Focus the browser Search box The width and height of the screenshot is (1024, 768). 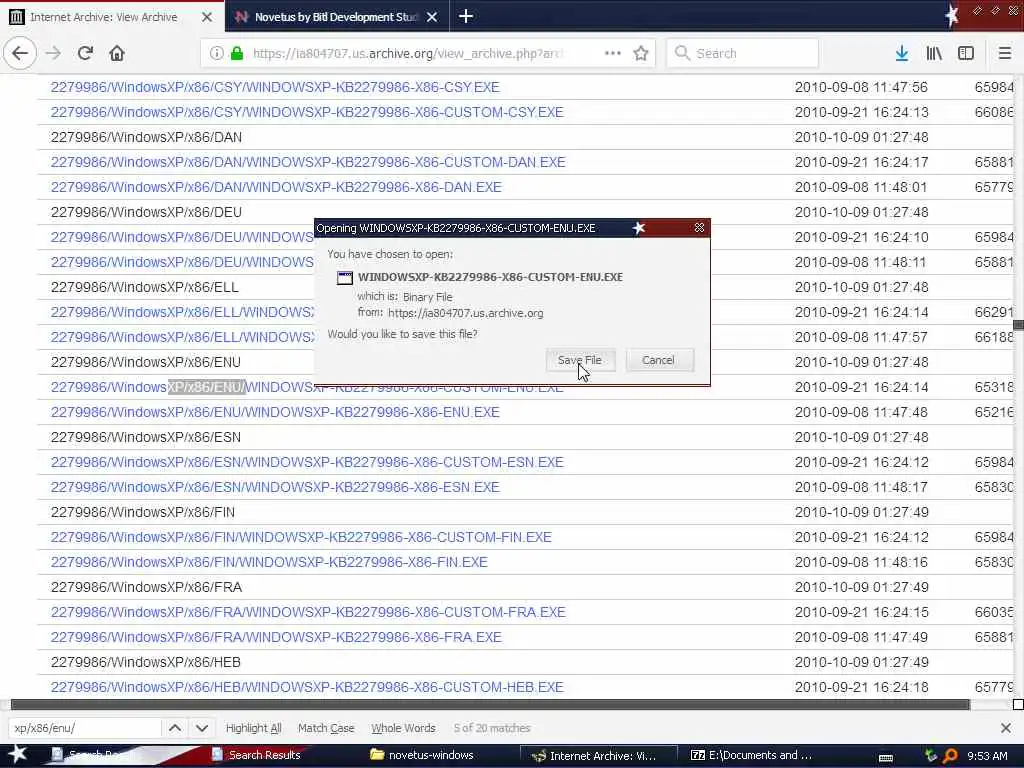(x=742, y=54)
